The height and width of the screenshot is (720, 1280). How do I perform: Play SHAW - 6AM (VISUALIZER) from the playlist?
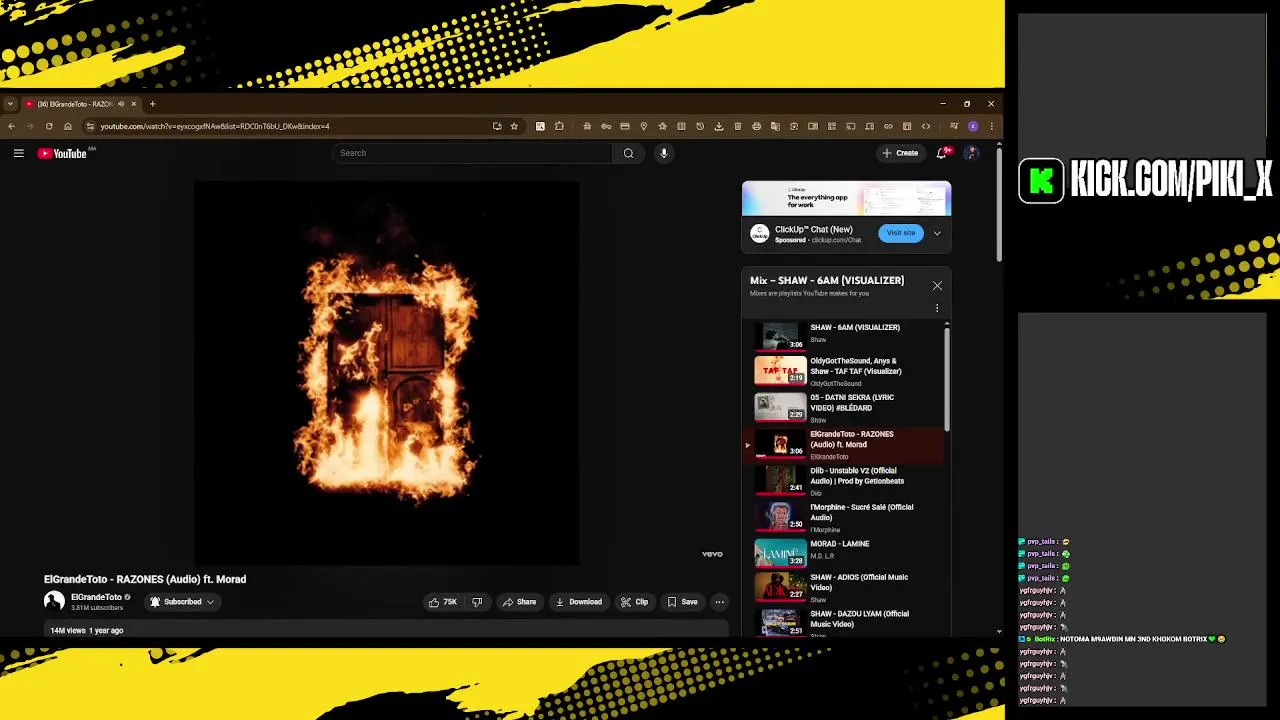pyautogui.click(x=845, y=334)
